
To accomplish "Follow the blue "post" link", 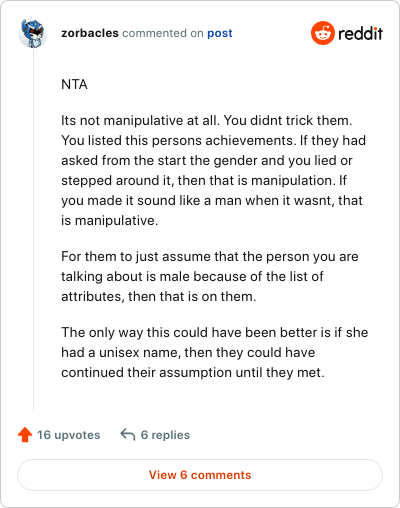I will pos(220,33).
